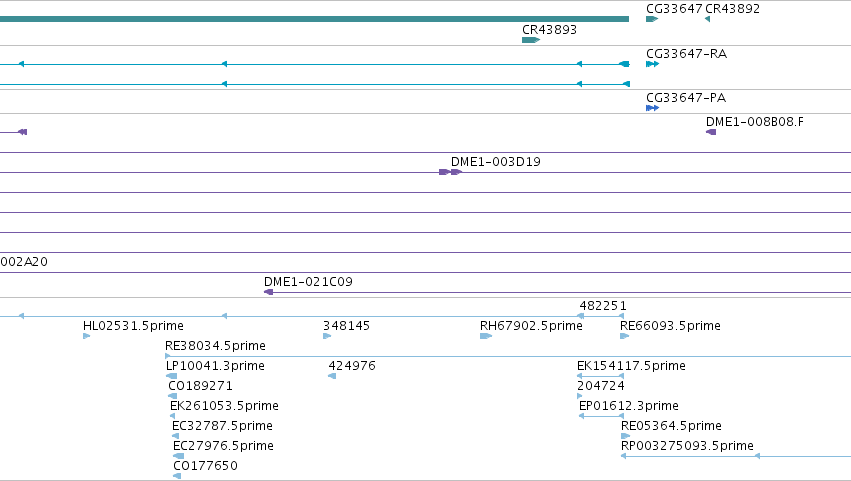Click the DME1-003D19 label
The image size is (851, 481).
click(x=496, y=162)
